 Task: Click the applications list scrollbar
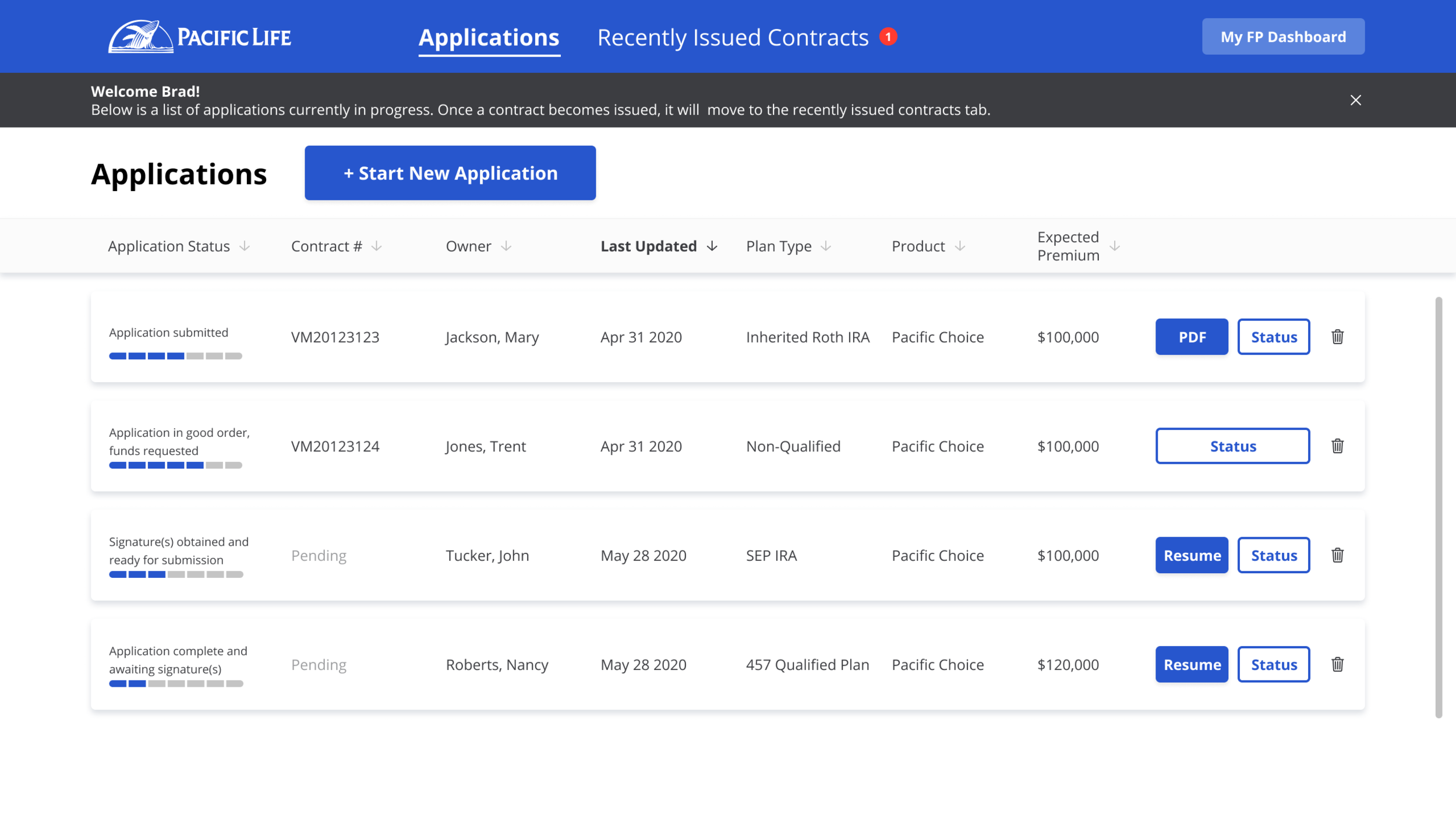tap(1438, 507)
